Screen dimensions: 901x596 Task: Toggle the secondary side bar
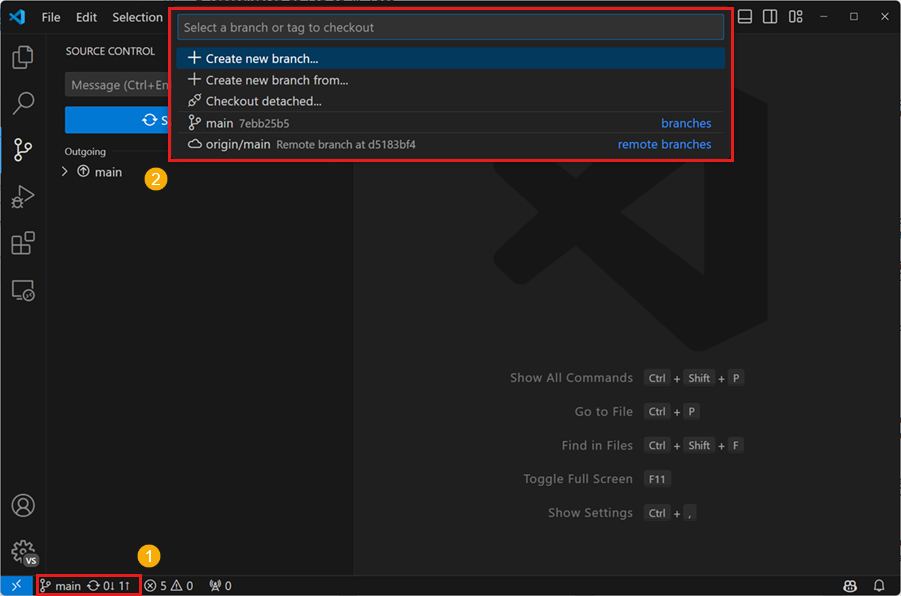click(x=770, y=16)
